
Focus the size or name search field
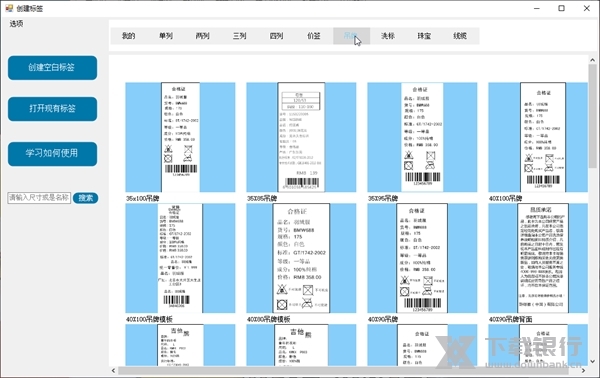click(39, 198)
